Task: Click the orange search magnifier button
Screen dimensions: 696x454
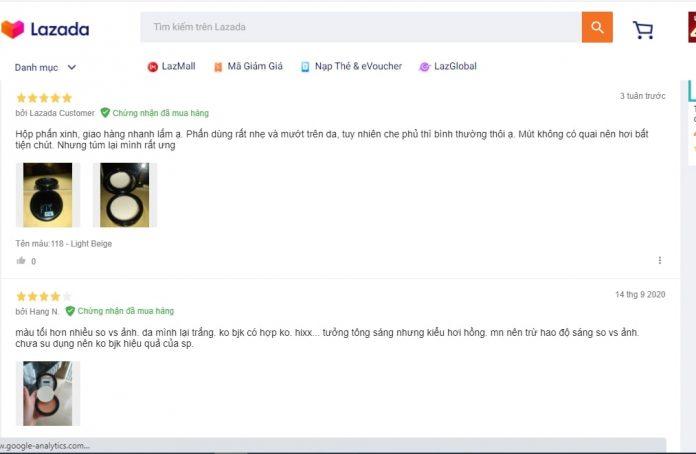Action: click(x=597, y=27)
